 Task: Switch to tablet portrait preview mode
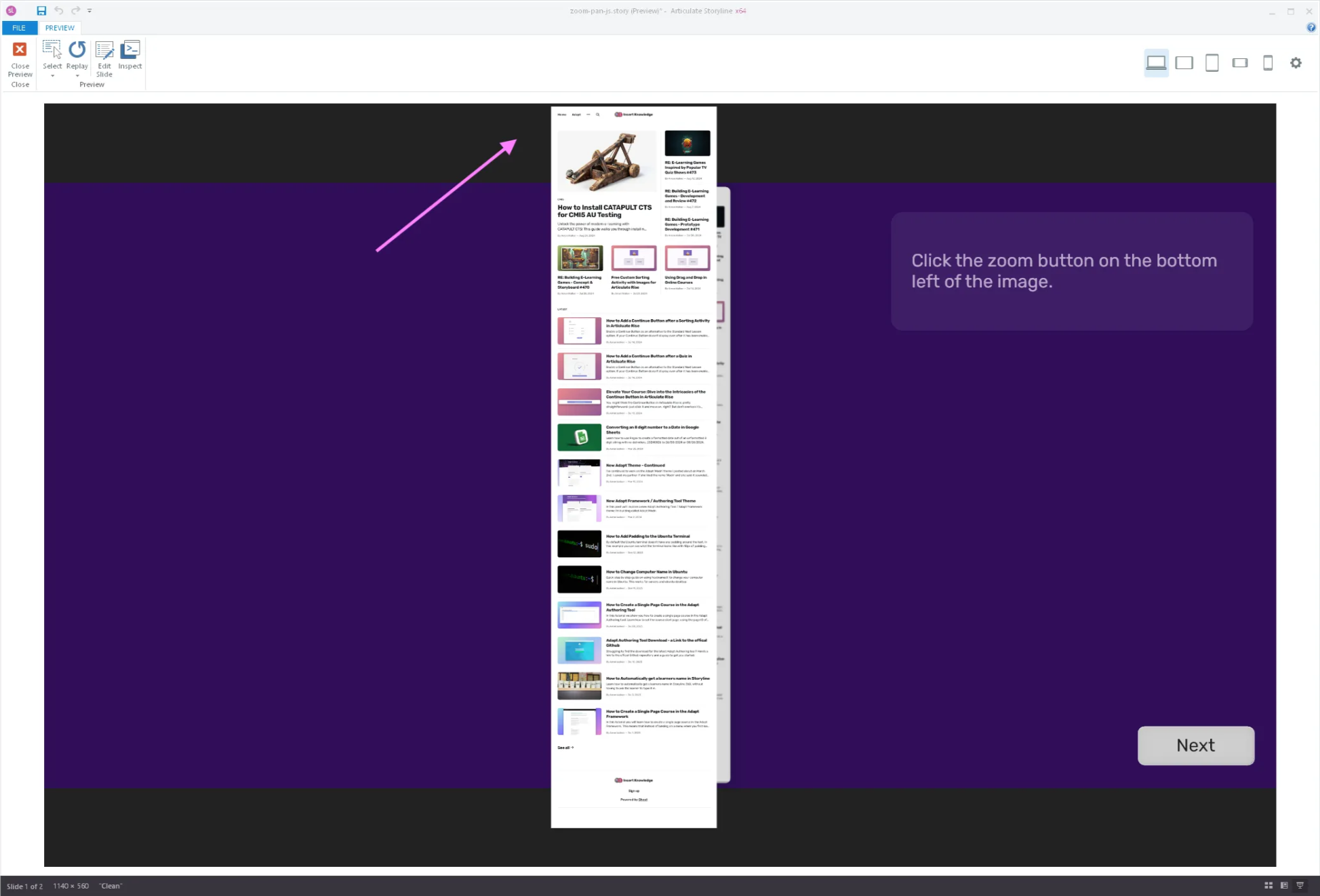[1212, 63]
